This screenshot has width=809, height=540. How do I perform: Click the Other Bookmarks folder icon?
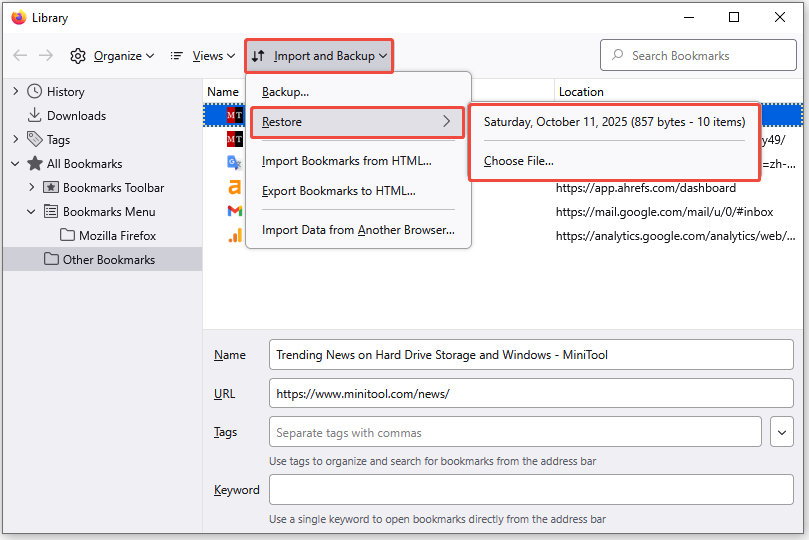[51, 258]
